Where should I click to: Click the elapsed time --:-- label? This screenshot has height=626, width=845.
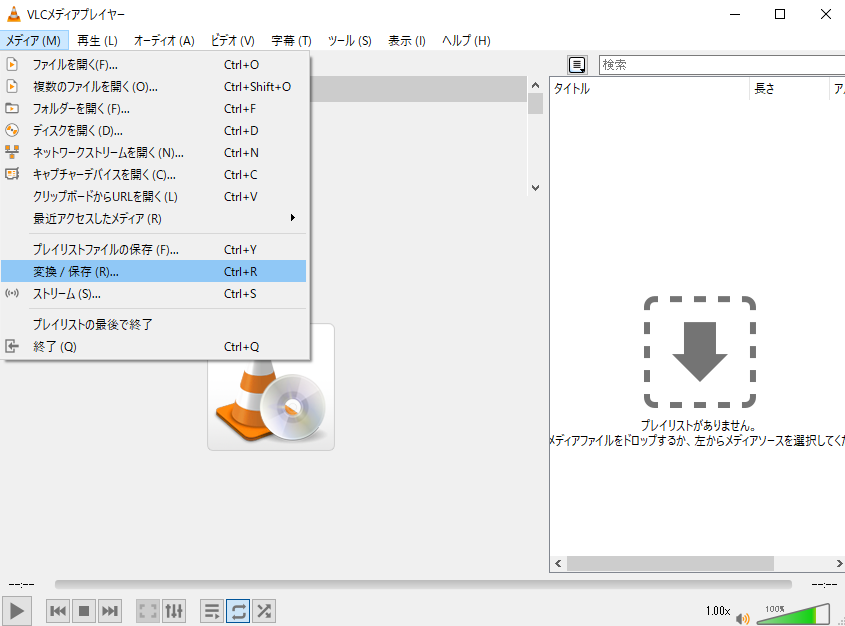(x=21, y=585)
